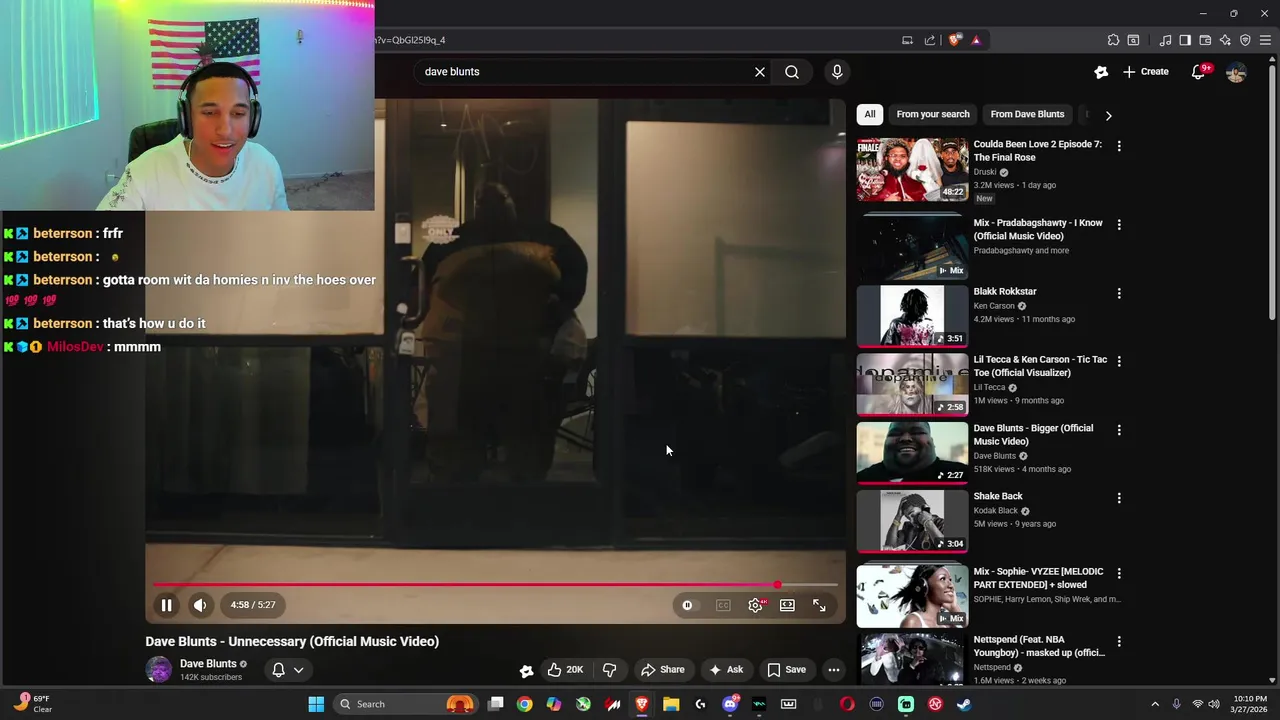Save the video to a playlist

pyautogui.click(x=787, y=670)
